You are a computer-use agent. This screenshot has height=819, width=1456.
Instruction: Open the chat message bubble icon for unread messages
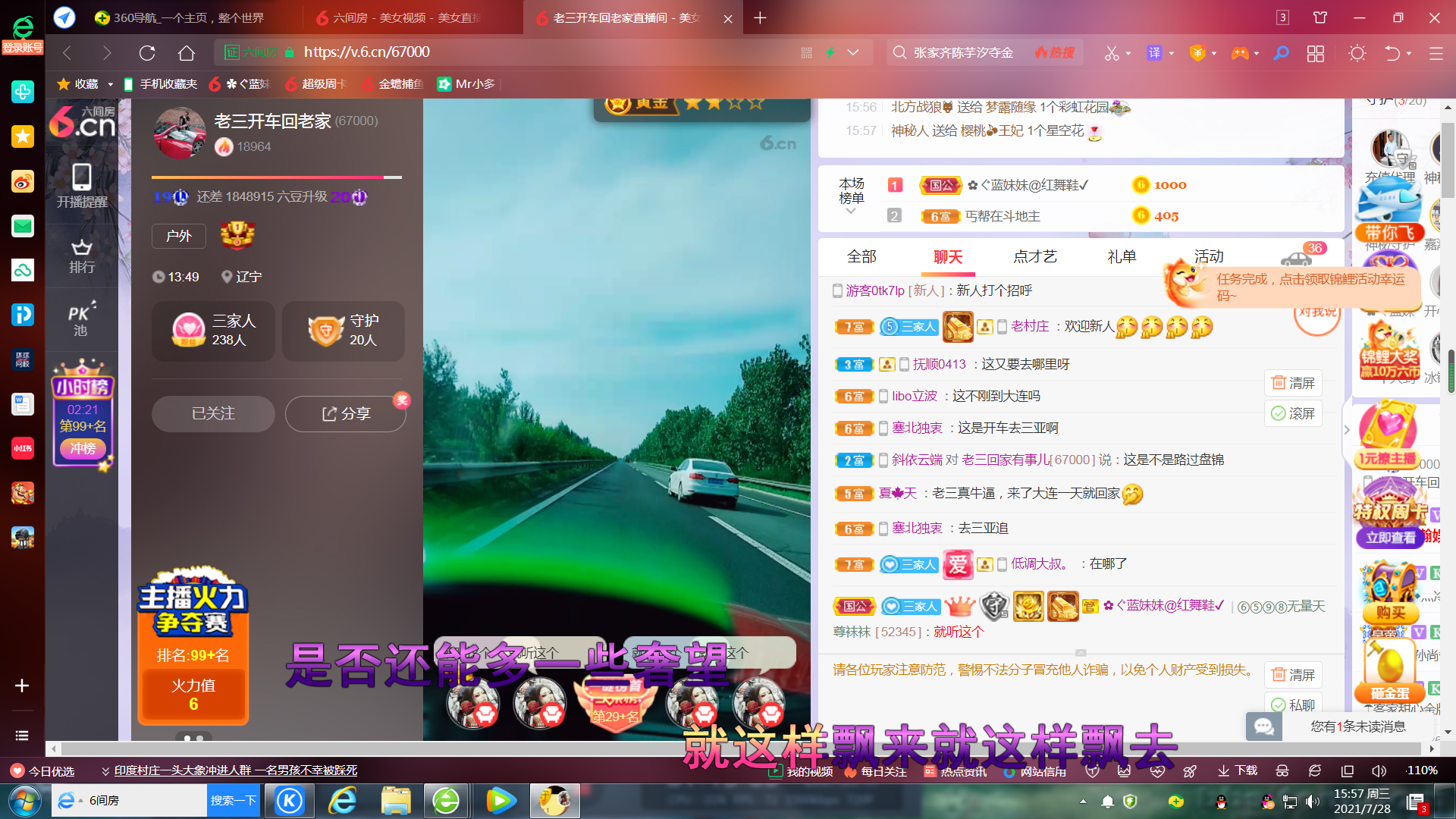tap(1263, 726)
